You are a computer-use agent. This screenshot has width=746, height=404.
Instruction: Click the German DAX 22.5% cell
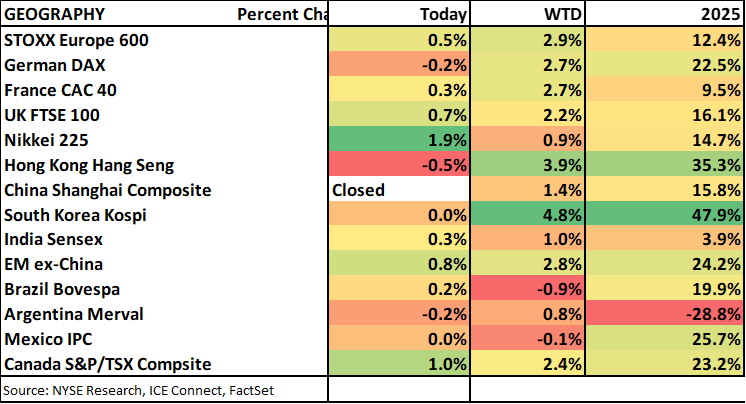665,65
